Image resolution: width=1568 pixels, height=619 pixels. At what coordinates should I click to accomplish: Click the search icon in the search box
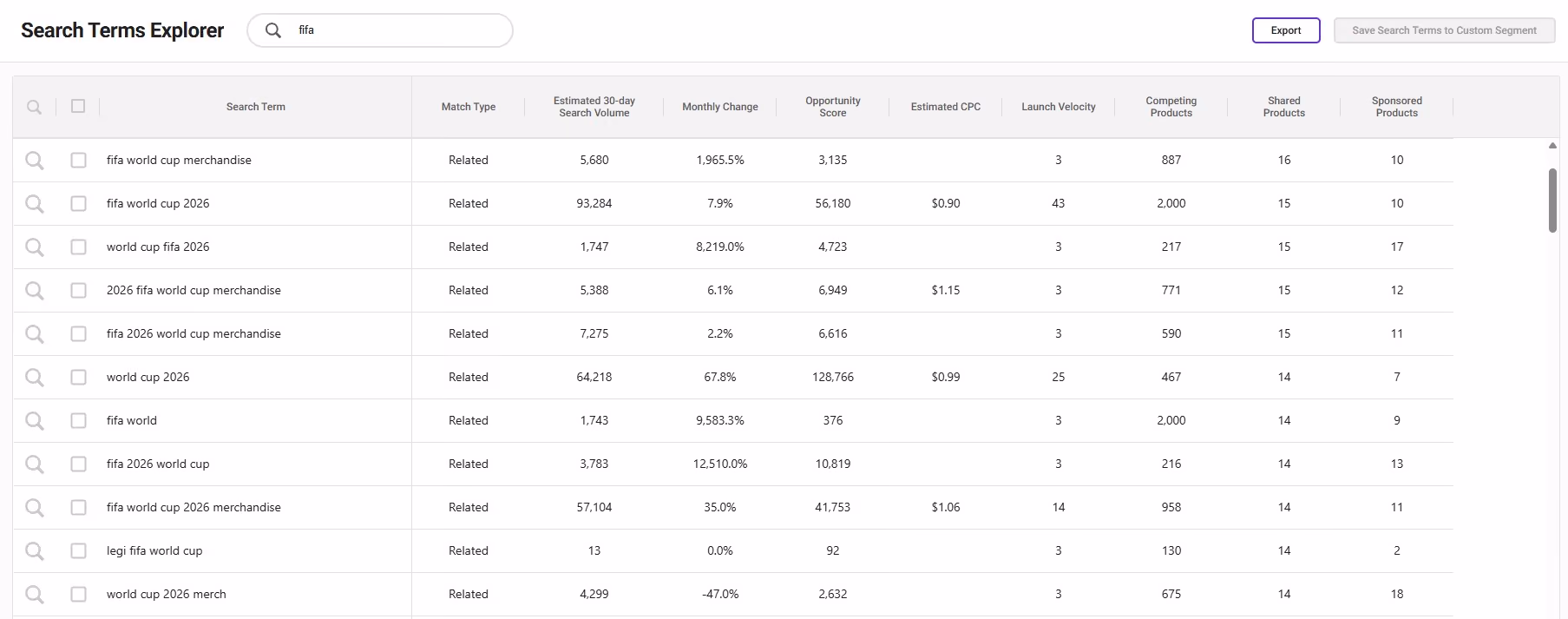[x=273, y=30]
